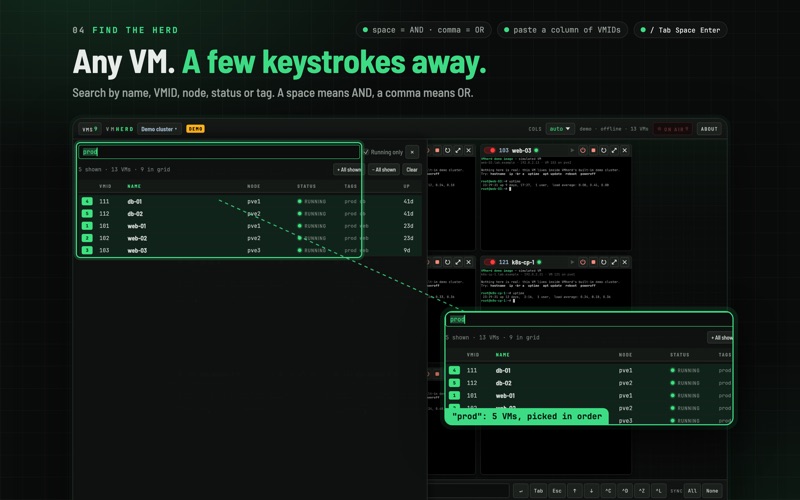Click the power icon on k8s-cp-1 pane
The image size is (800, 500).
point(583,262)
